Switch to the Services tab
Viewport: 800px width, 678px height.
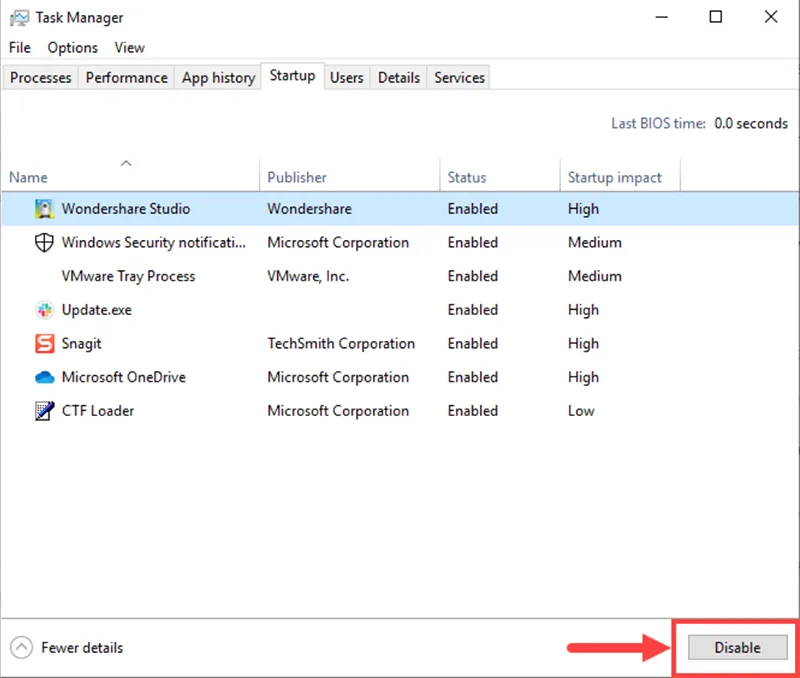point(458,77)
